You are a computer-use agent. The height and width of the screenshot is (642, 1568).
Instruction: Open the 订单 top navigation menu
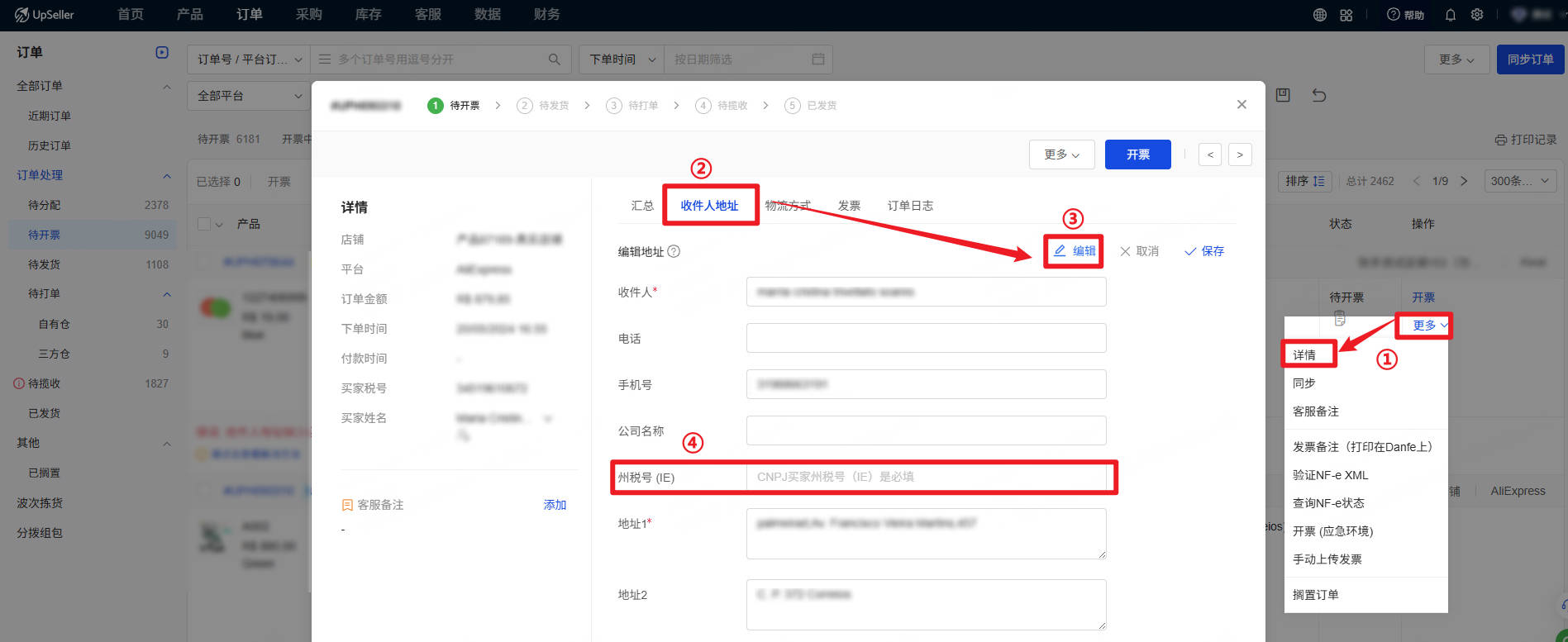tap(250, 15)
